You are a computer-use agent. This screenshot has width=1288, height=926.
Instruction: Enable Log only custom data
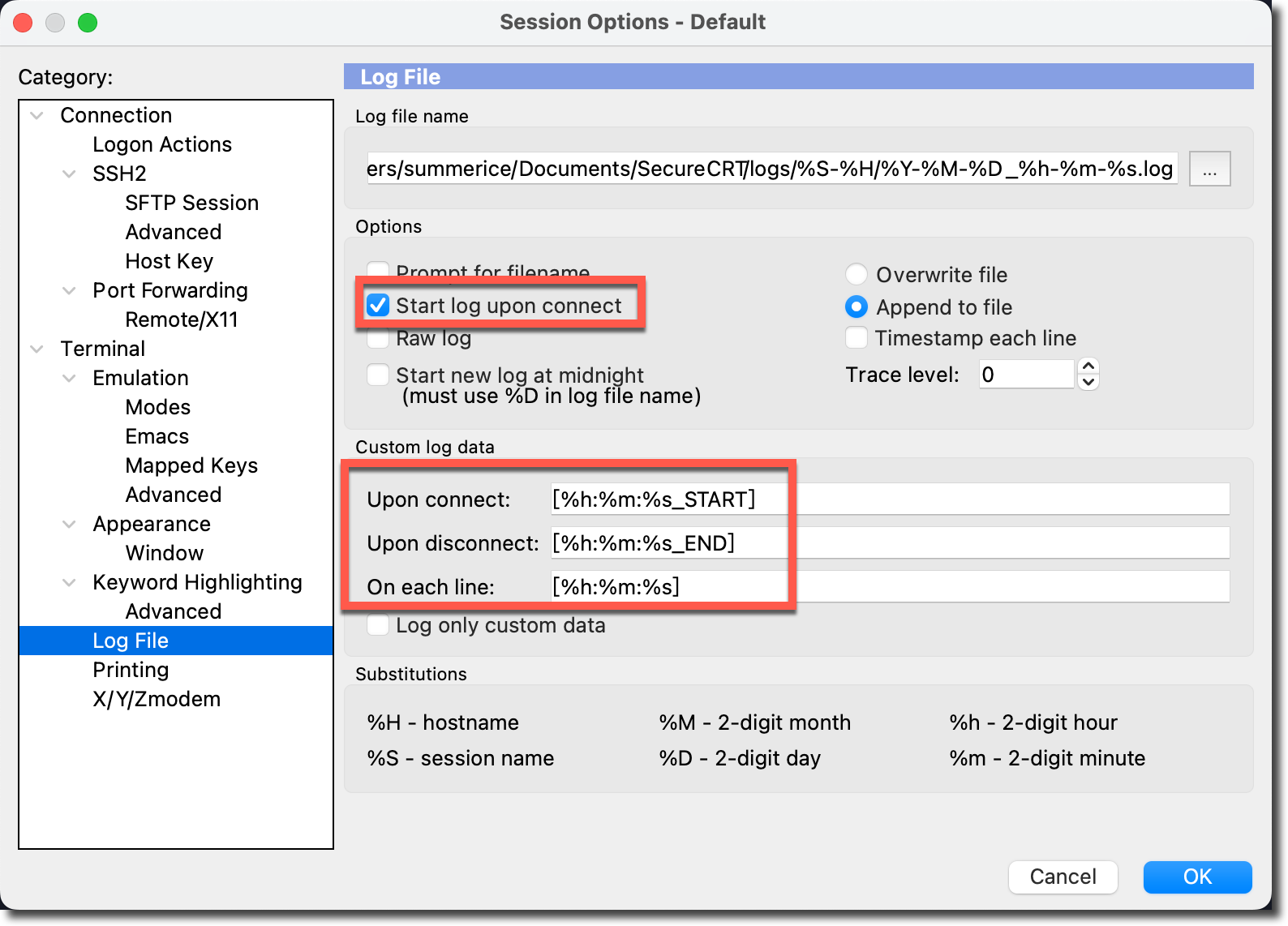coord(378,625)
